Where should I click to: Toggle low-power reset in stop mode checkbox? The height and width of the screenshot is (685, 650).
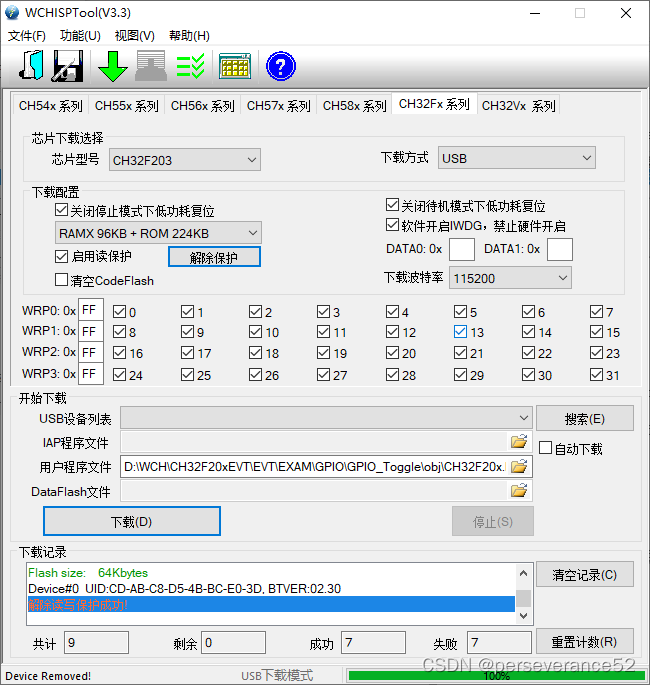click(x=62, y=210)
